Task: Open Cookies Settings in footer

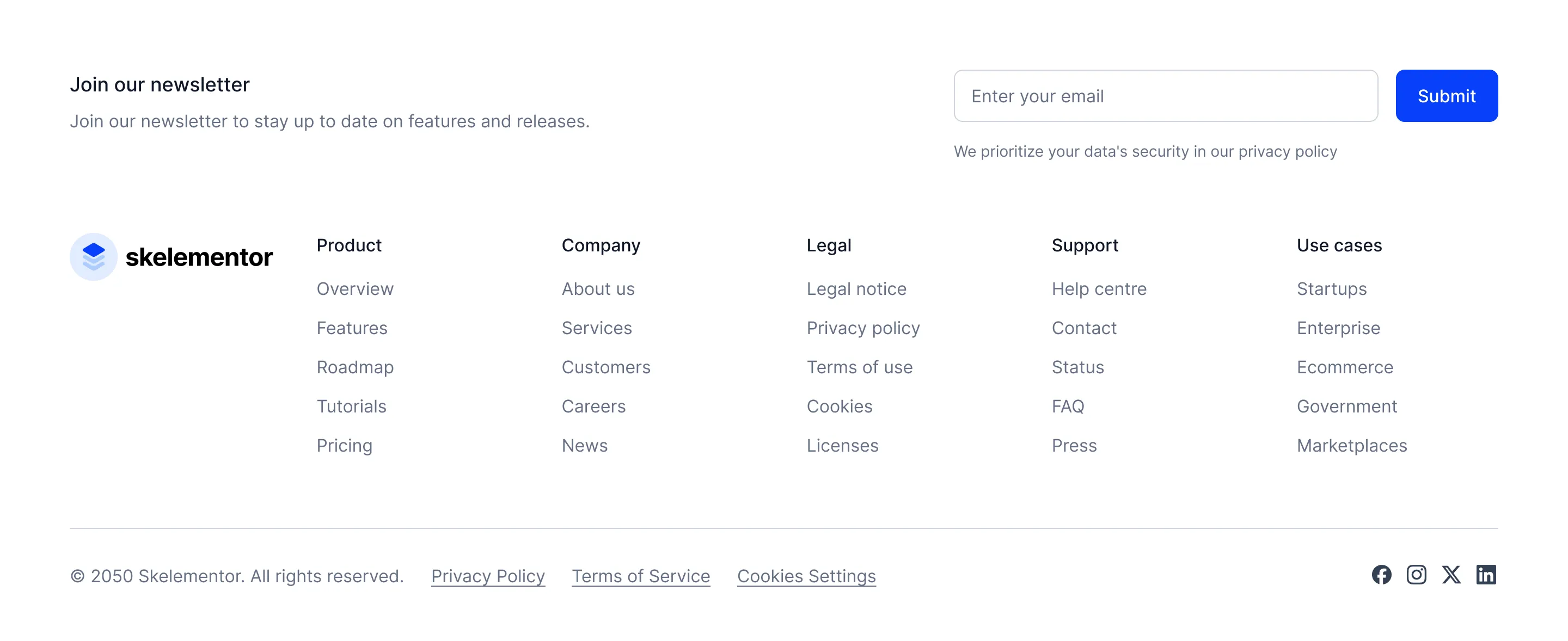Action: click(806, 576)
